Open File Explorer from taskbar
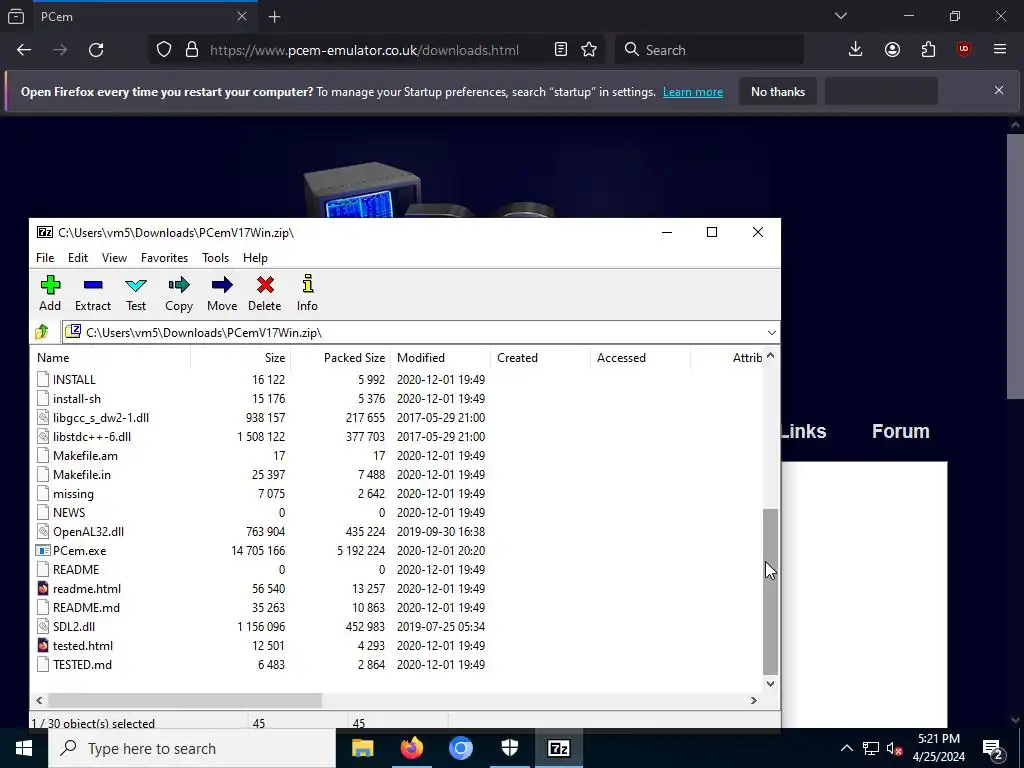 tap(362, 748)
